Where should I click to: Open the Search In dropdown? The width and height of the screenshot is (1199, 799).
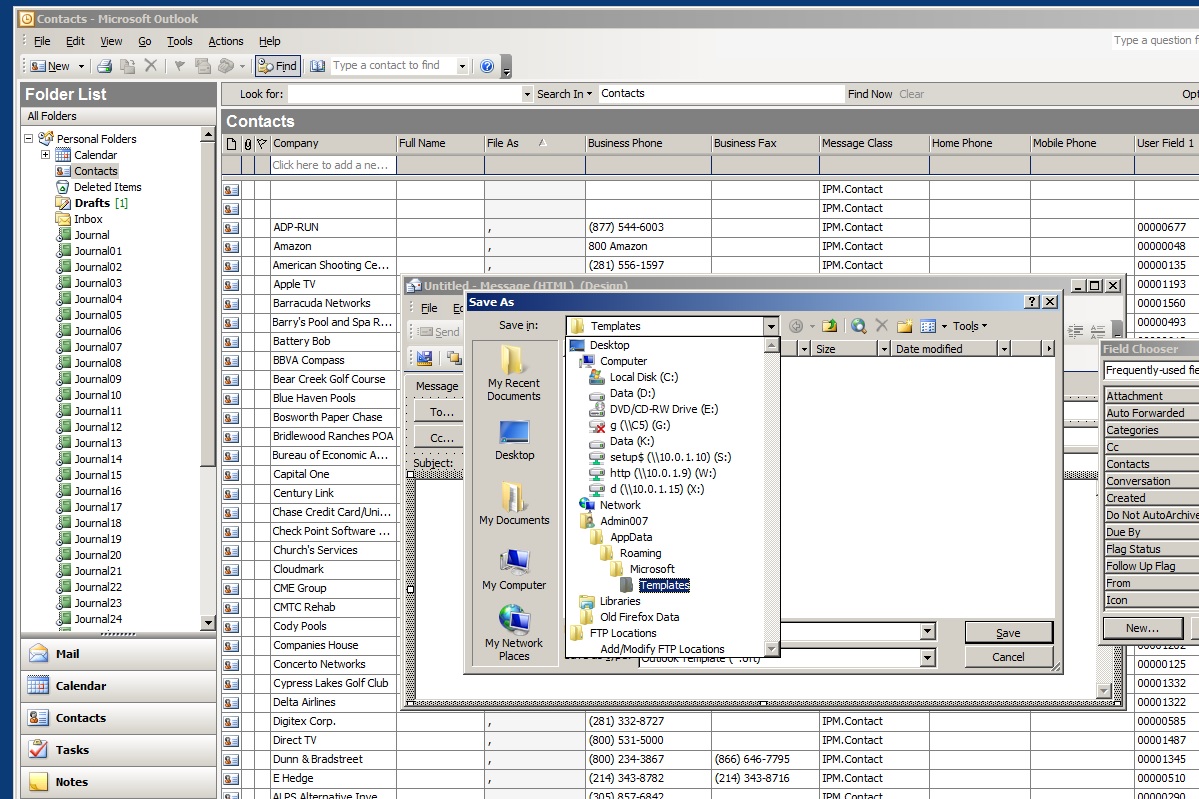click(x=564, y=94)
